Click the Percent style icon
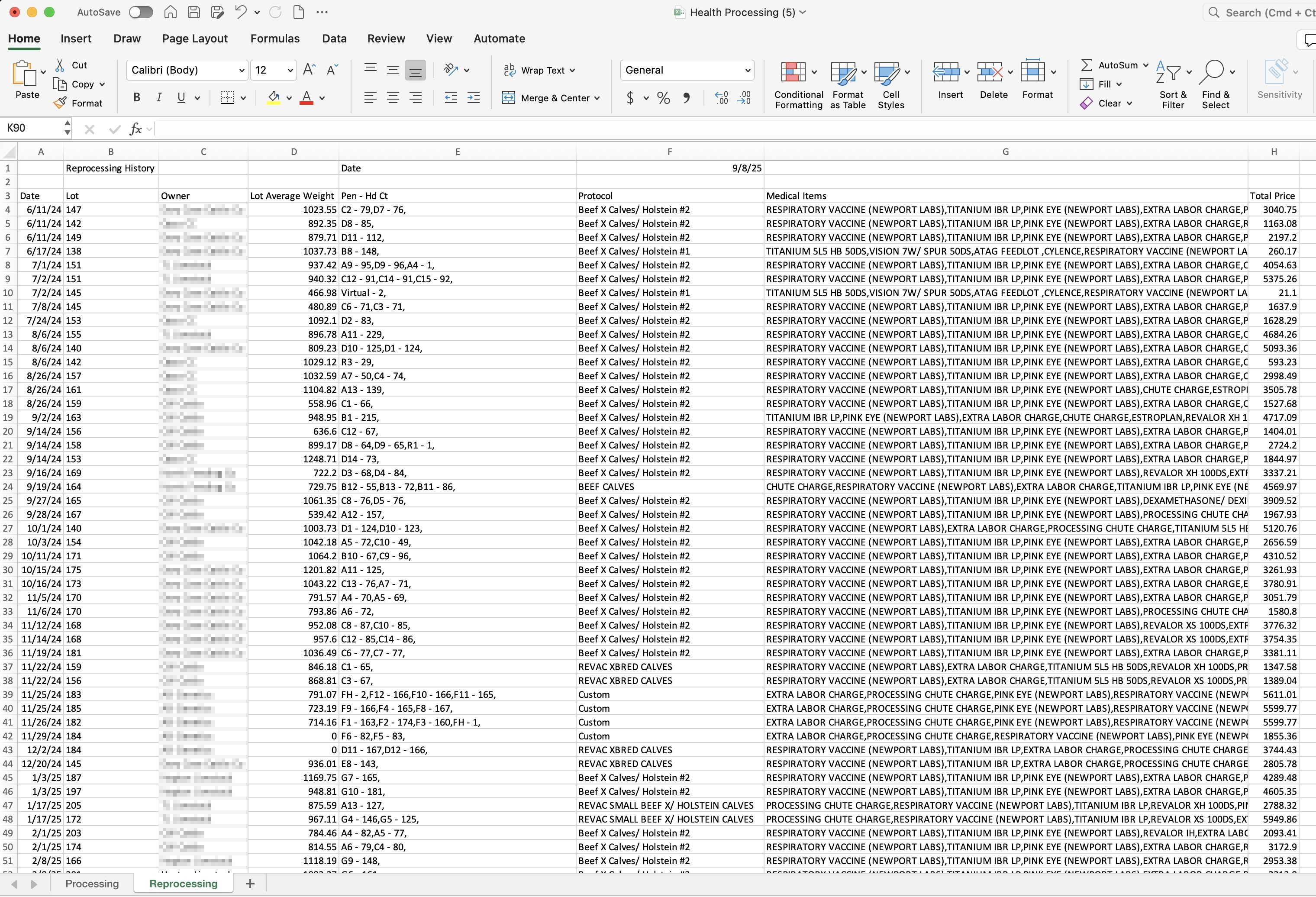Viewport: 1316px width, 897px height. [664, 98]
